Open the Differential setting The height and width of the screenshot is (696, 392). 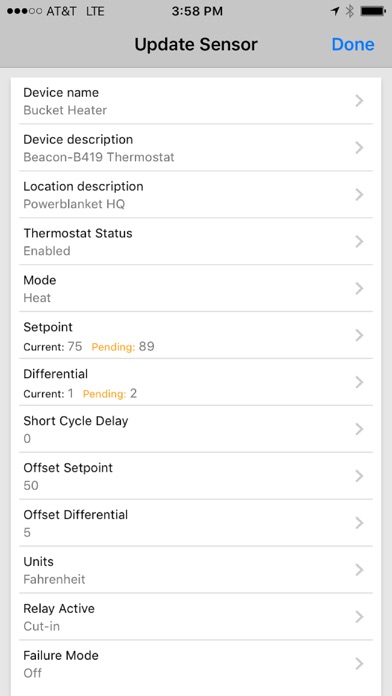(x=196, y=382)
